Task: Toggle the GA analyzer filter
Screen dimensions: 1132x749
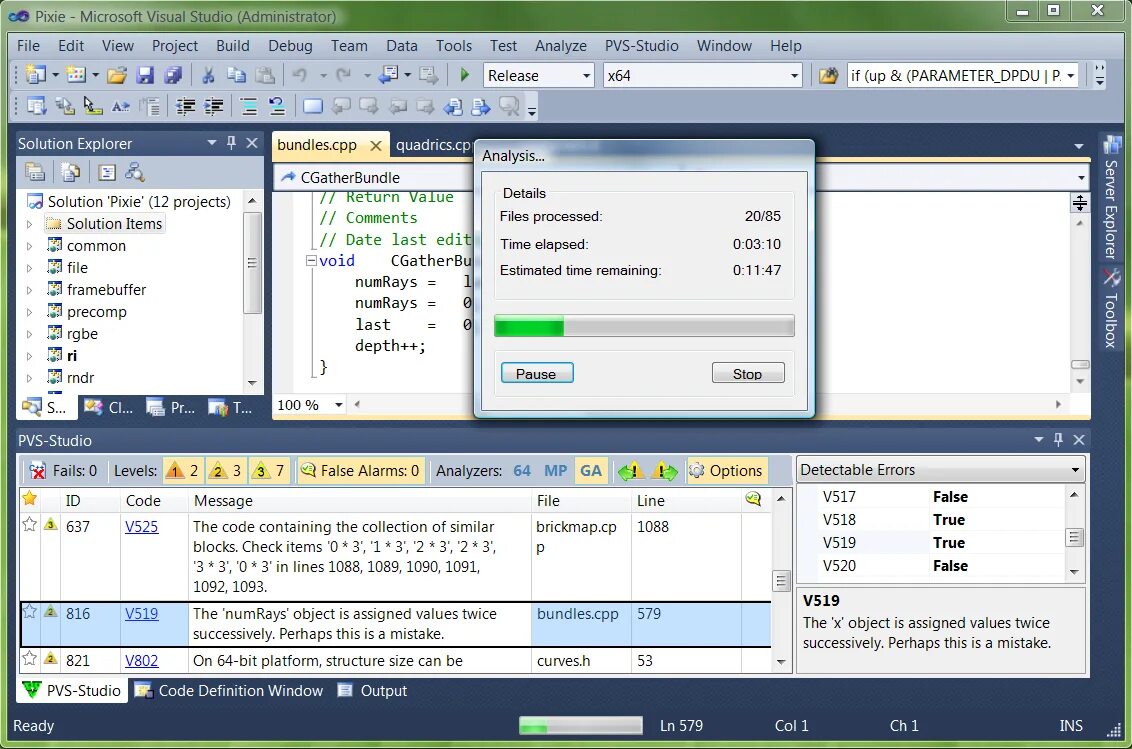Action: pyautogui.click(x=591, y=471)
